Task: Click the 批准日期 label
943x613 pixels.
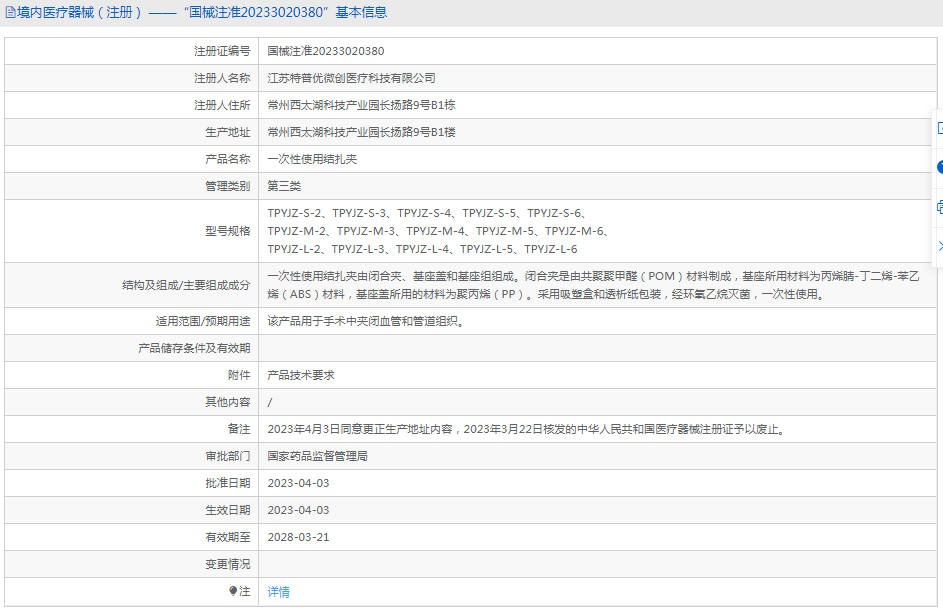Action: (x=227, y=483)
